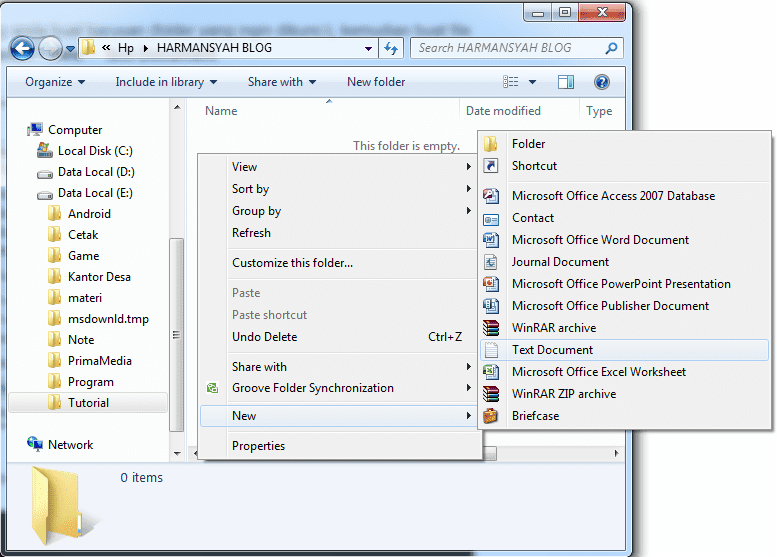The height and width of the screenshot is (557, 777).
Task: Choose Refresh in context menu
Action: pos(340,233)
